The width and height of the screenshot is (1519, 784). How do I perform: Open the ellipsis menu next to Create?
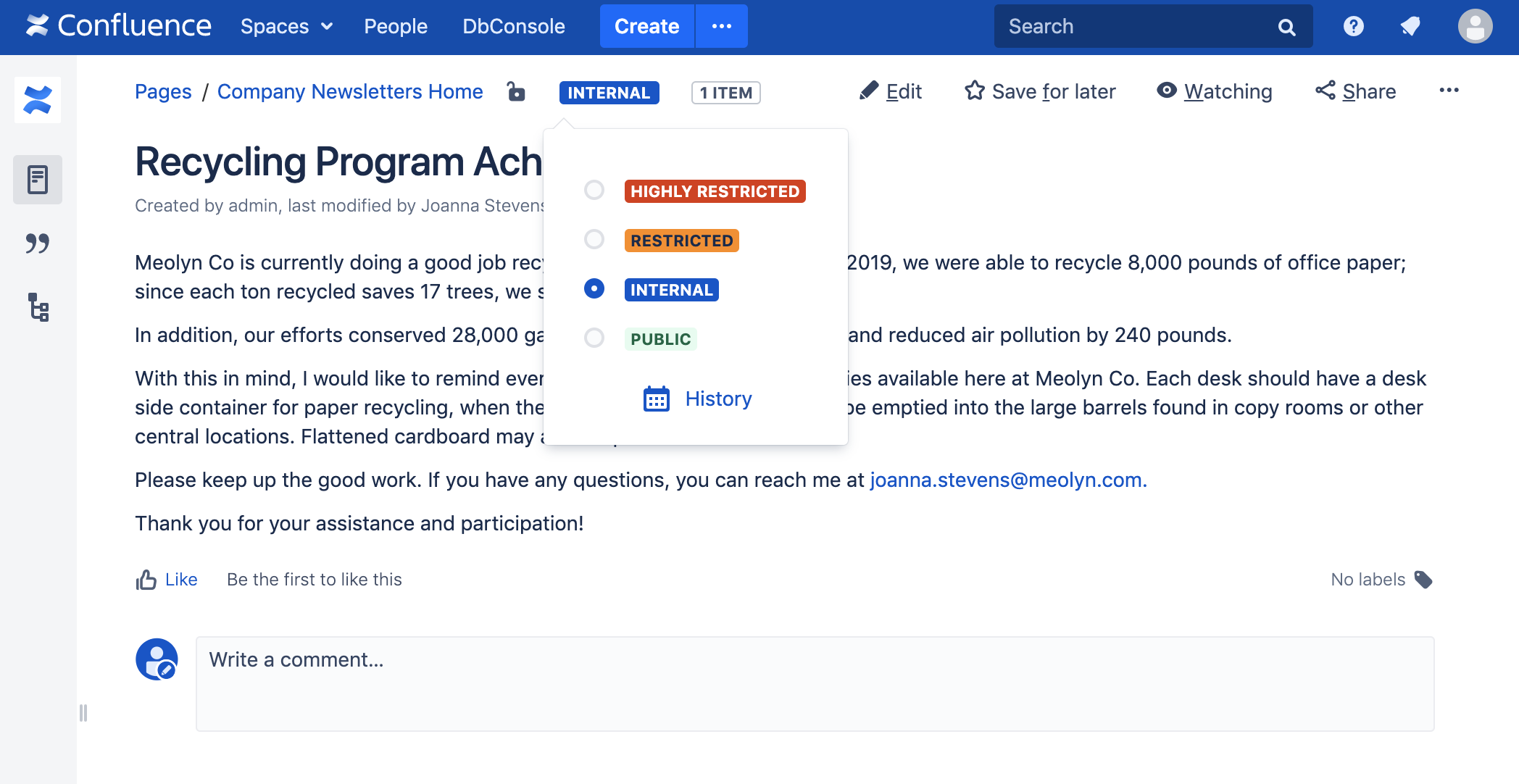pos(722,27)
